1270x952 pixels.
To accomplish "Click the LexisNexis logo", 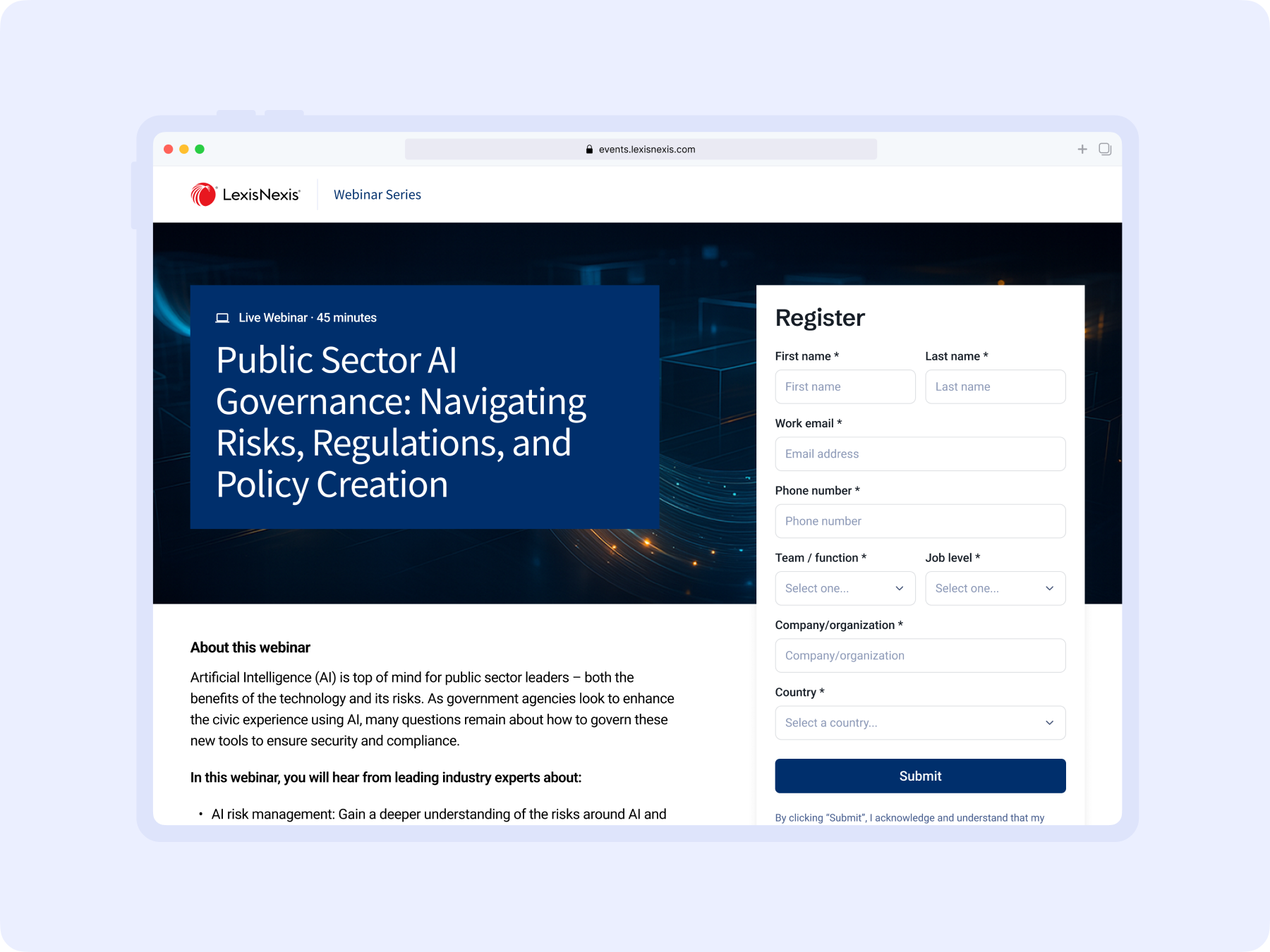I will point(246,195).
